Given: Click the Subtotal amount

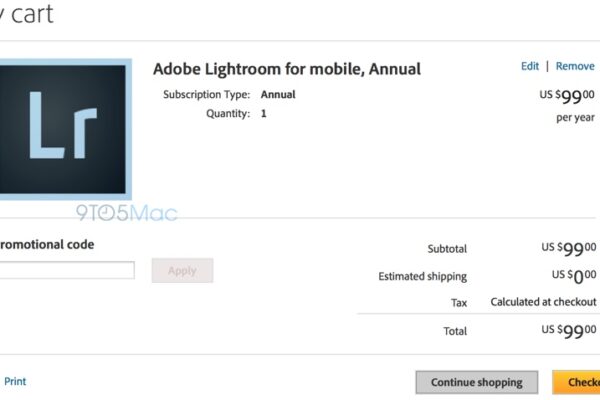Looking at the screenshot, I should (569, 249).
